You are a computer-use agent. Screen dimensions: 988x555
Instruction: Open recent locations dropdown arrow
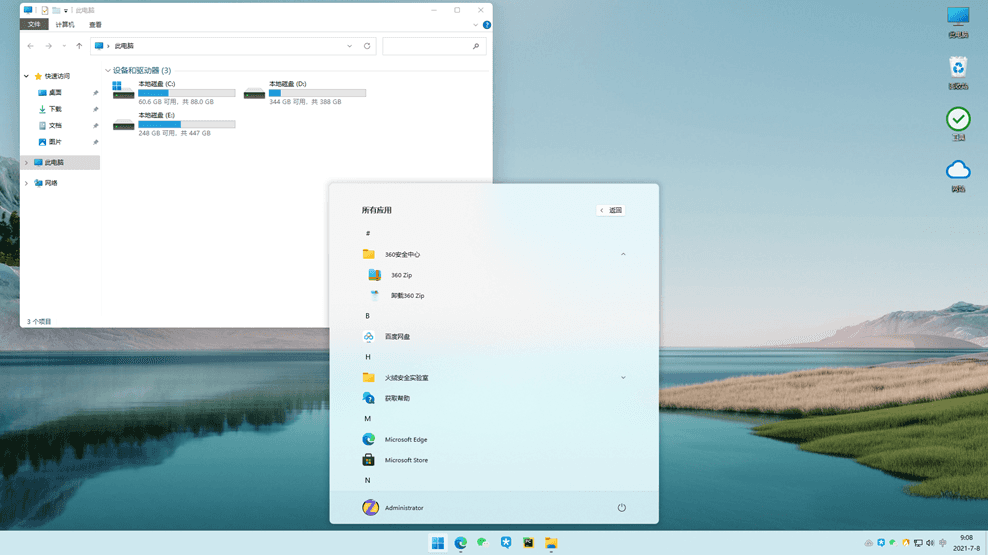[64, 46]
